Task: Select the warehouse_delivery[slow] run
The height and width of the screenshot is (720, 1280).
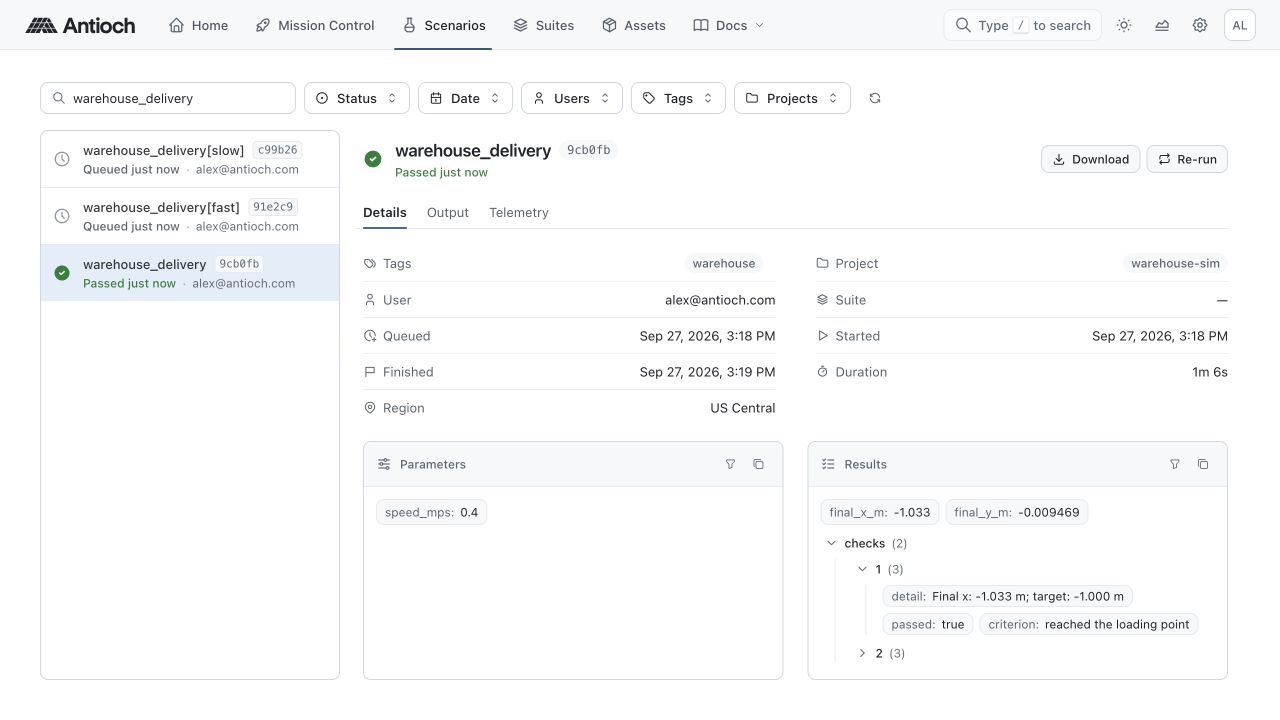Action: 190,159
